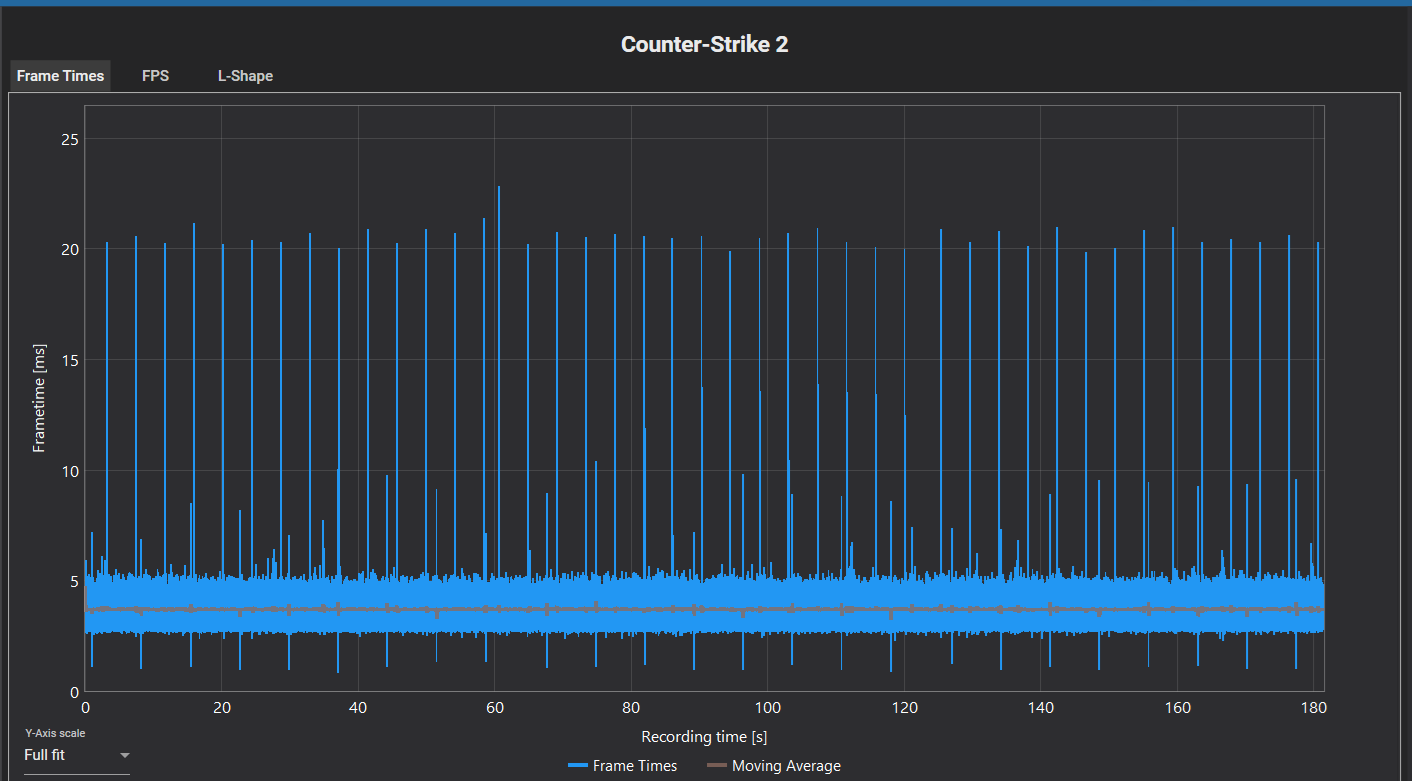
Task: Click the Counter-Strike 2 chart title
Action: (x=705, y=44)
